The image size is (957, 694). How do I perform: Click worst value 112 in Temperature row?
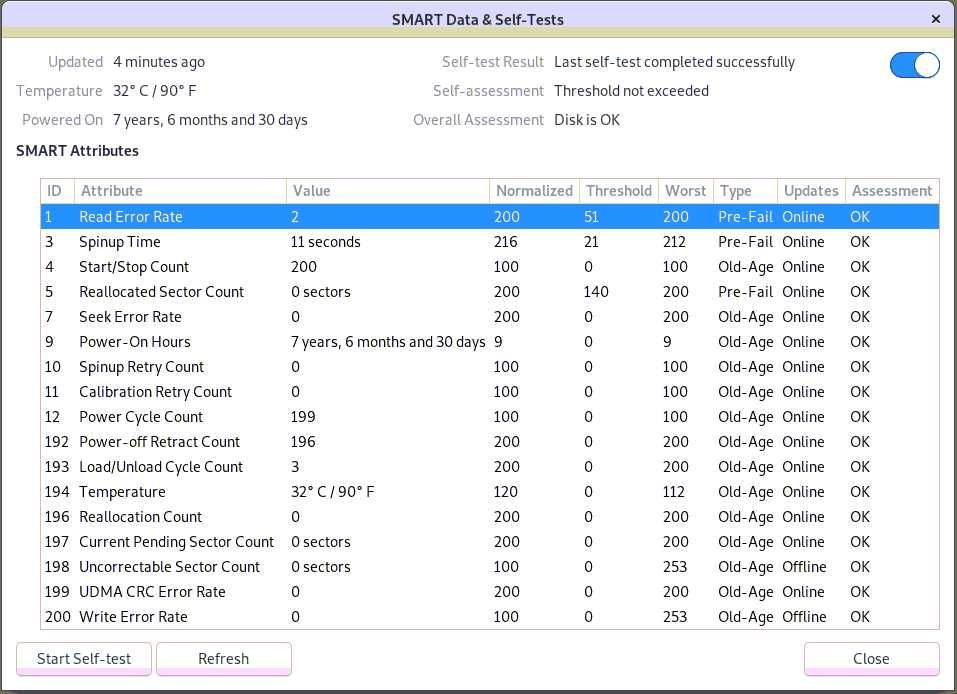(674, 492)
